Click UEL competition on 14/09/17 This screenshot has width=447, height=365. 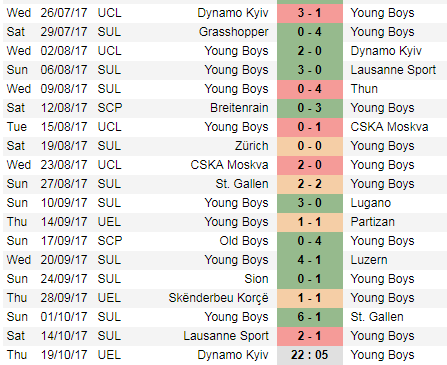click(109, 222)
